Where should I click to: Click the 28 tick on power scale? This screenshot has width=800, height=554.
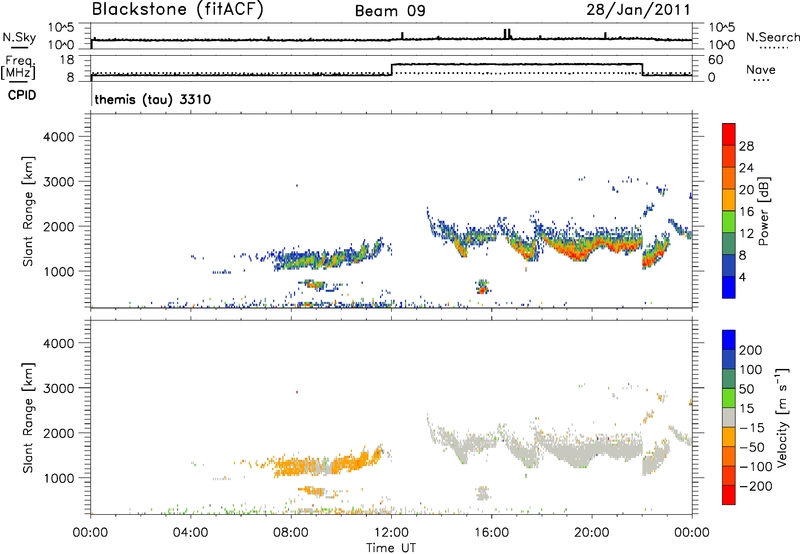[x=746, y=146]
